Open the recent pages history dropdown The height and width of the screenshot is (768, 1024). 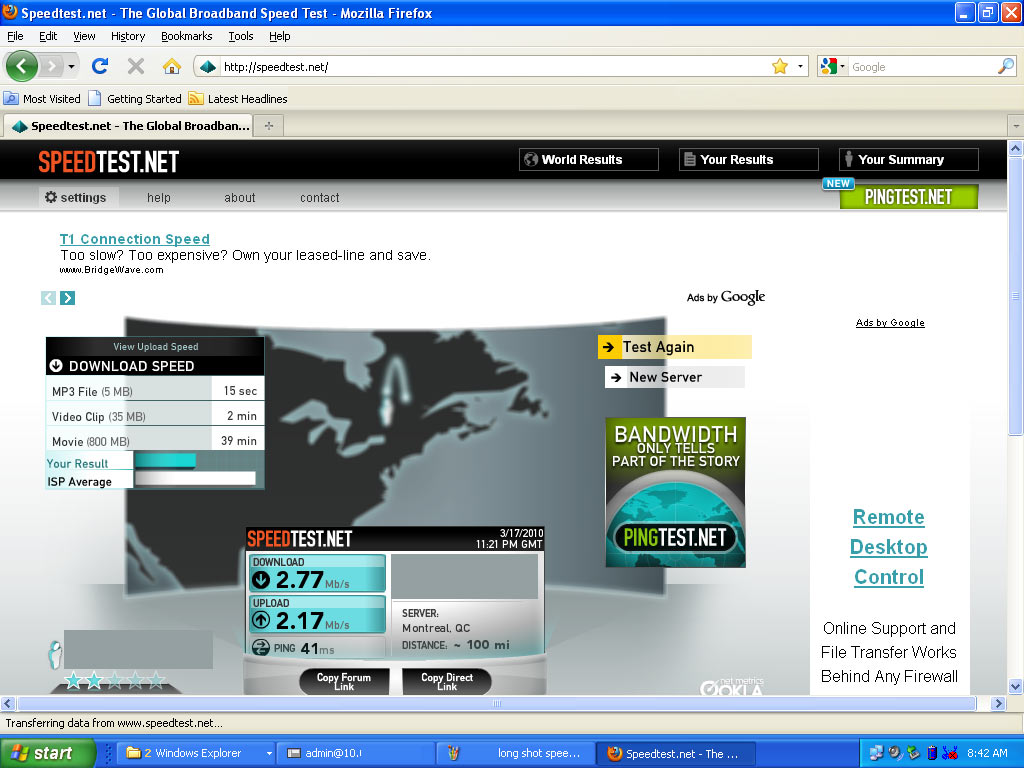click(x=71, y=67)
